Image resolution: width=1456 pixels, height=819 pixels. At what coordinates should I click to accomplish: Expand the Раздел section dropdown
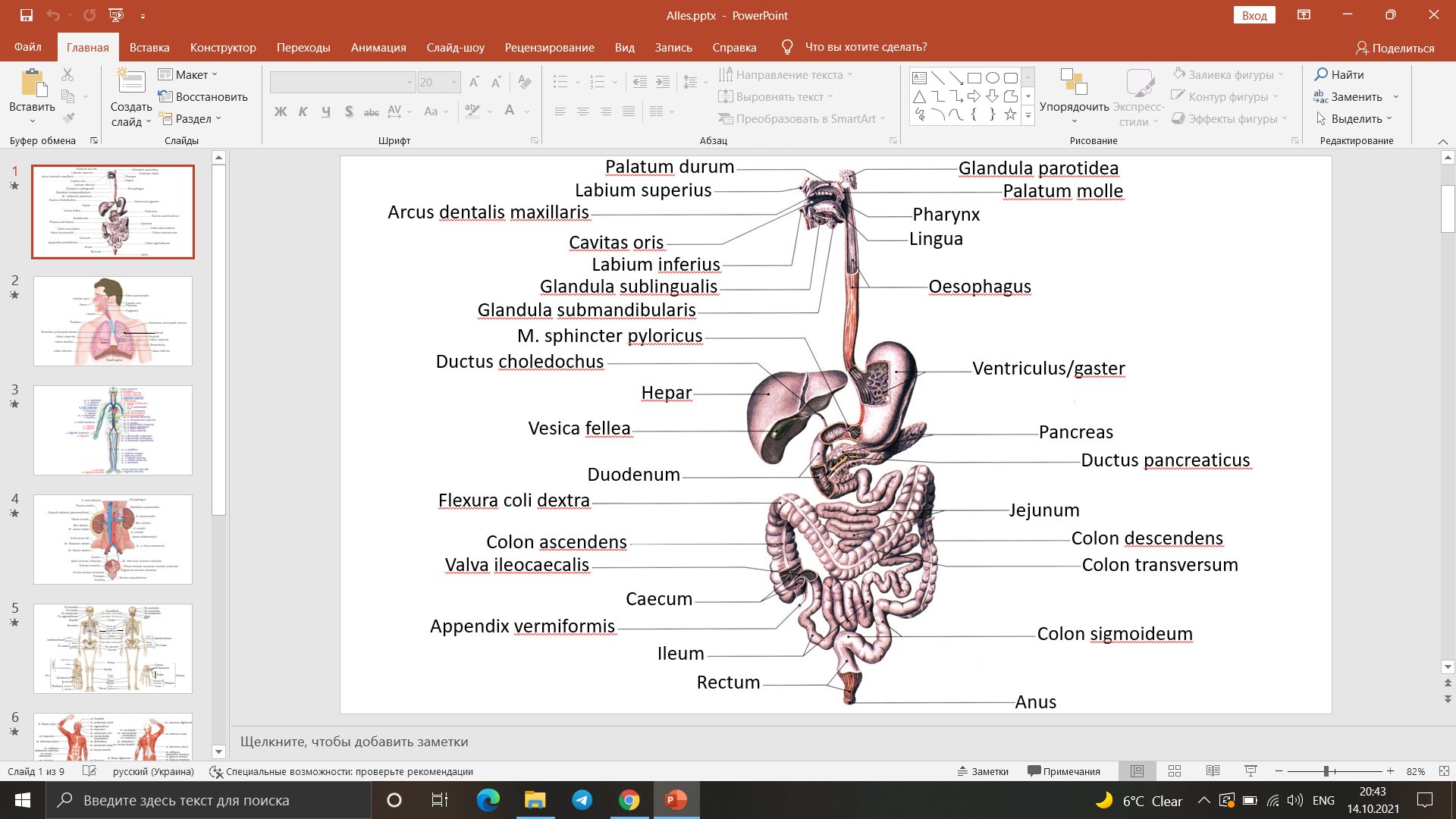[190, 118]
